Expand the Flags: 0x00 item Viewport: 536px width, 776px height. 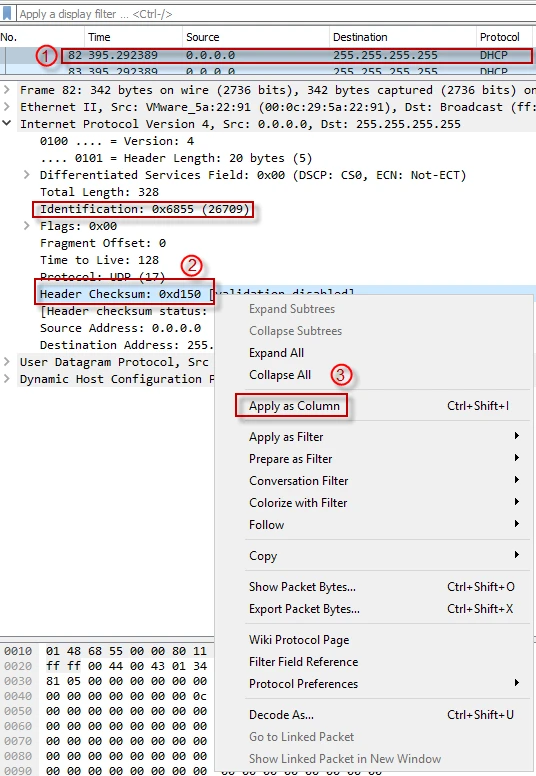[27, 226]
